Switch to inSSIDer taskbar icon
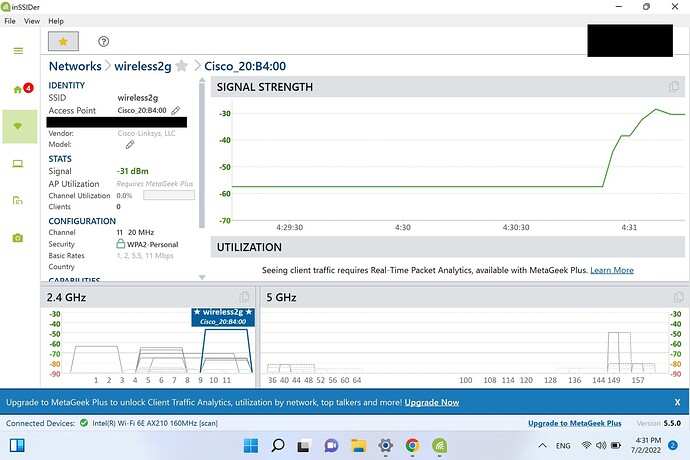 point(439,446)
